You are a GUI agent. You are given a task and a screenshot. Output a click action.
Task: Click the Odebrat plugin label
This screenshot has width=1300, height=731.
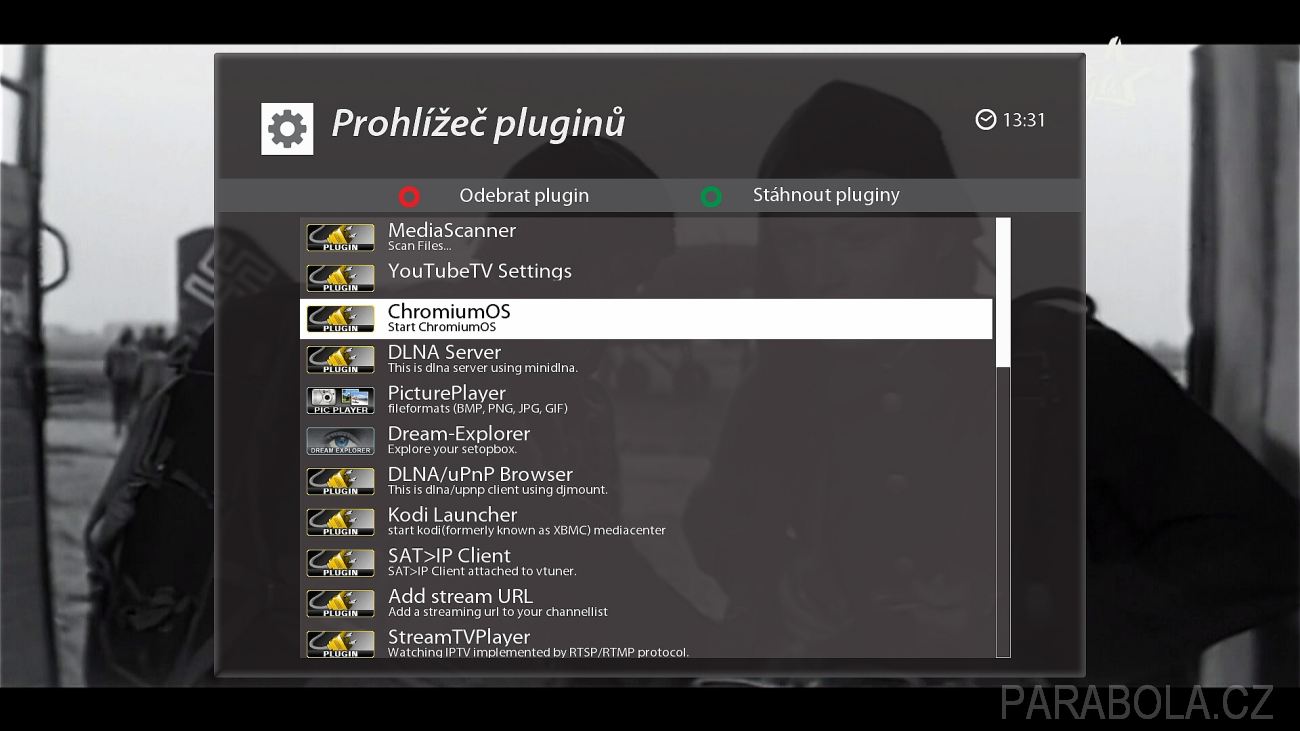point(524,196)
